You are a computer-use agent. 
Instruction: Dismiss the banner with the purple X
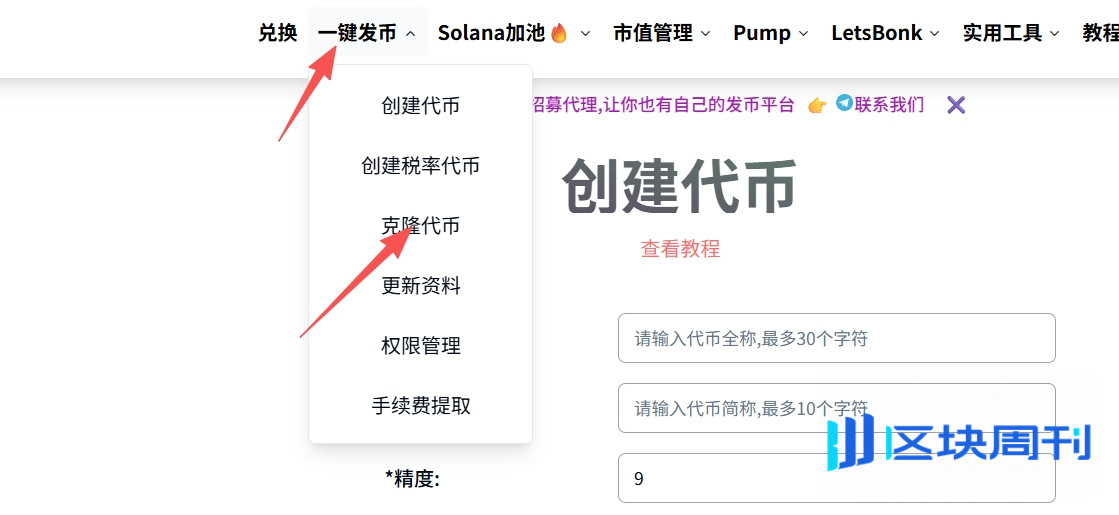pyautogui.click(x=956, y=106)
